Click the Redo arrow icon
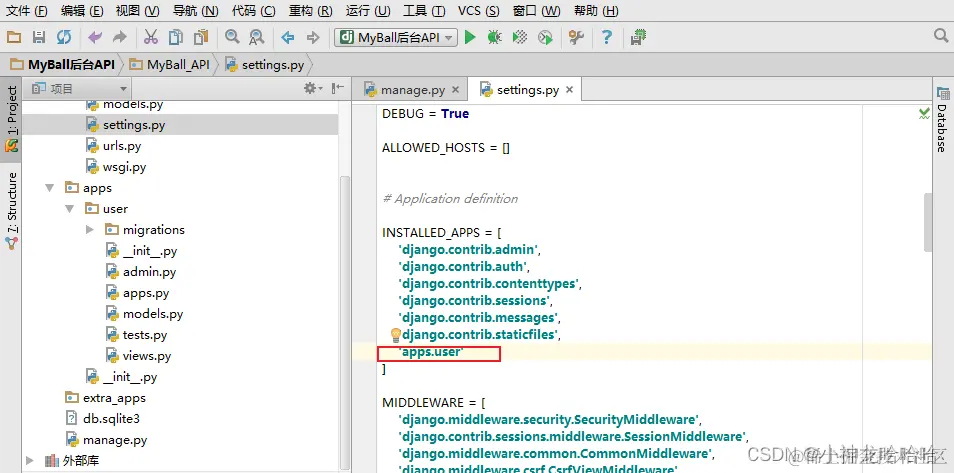Screen dimensions: 954x473 (120, 38)
